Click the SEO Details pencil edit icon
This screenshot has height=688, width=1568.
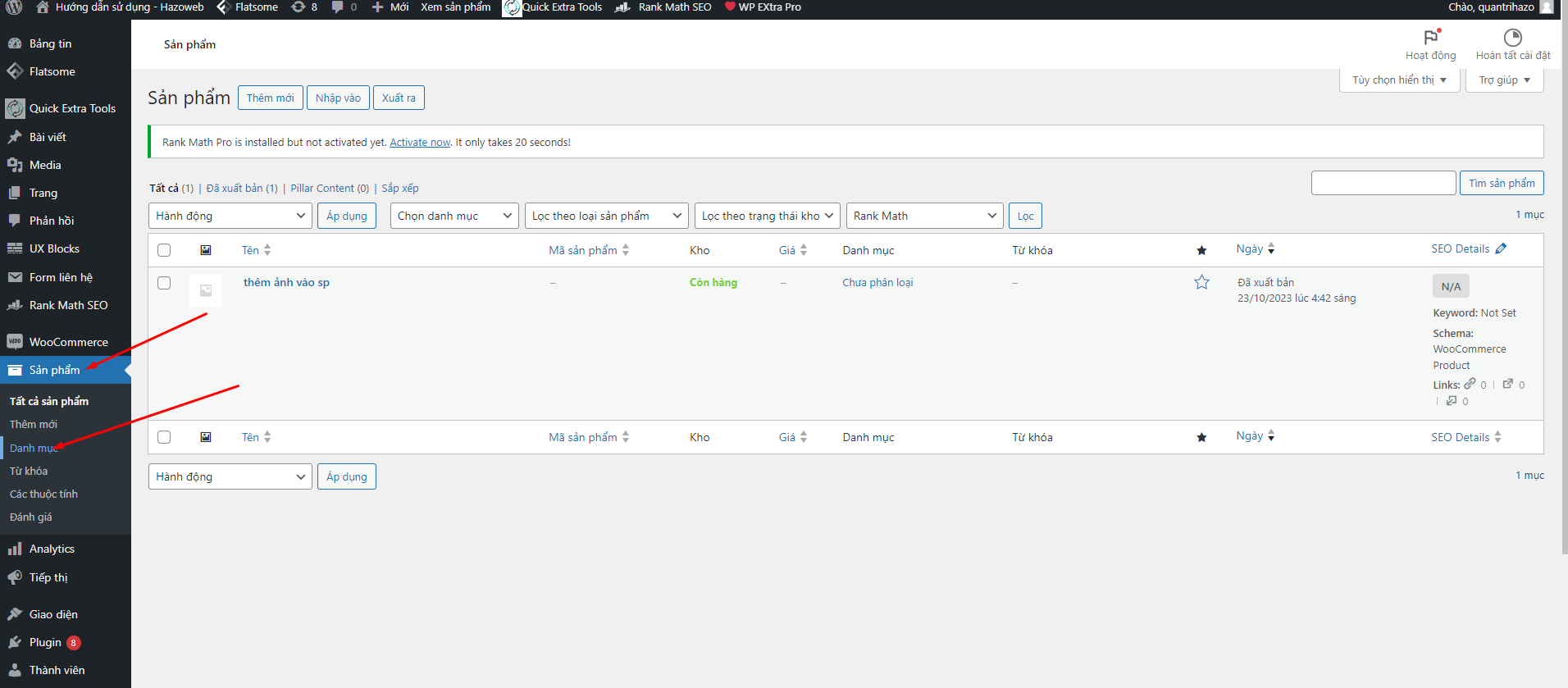pyautogui.click(x=1501, y=248)
